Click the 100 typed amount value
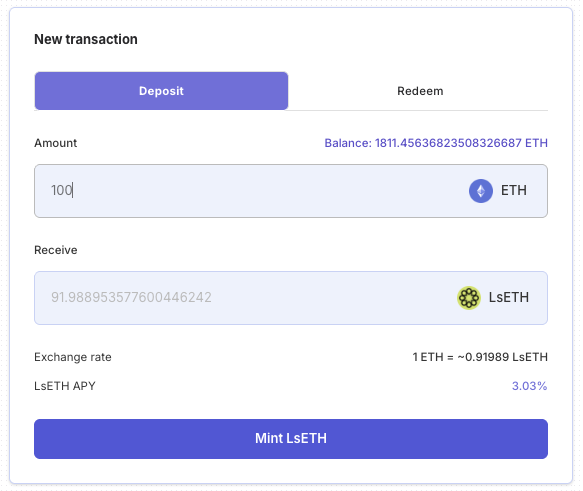 [x=62, y=190]
